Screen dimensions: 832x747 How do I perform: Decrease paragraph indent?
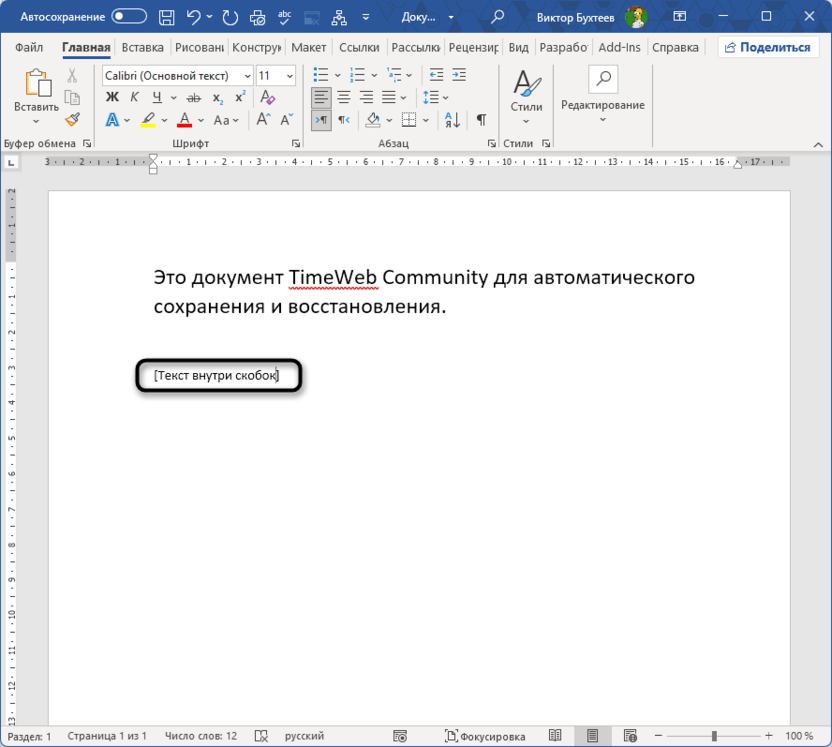point(436,75)
